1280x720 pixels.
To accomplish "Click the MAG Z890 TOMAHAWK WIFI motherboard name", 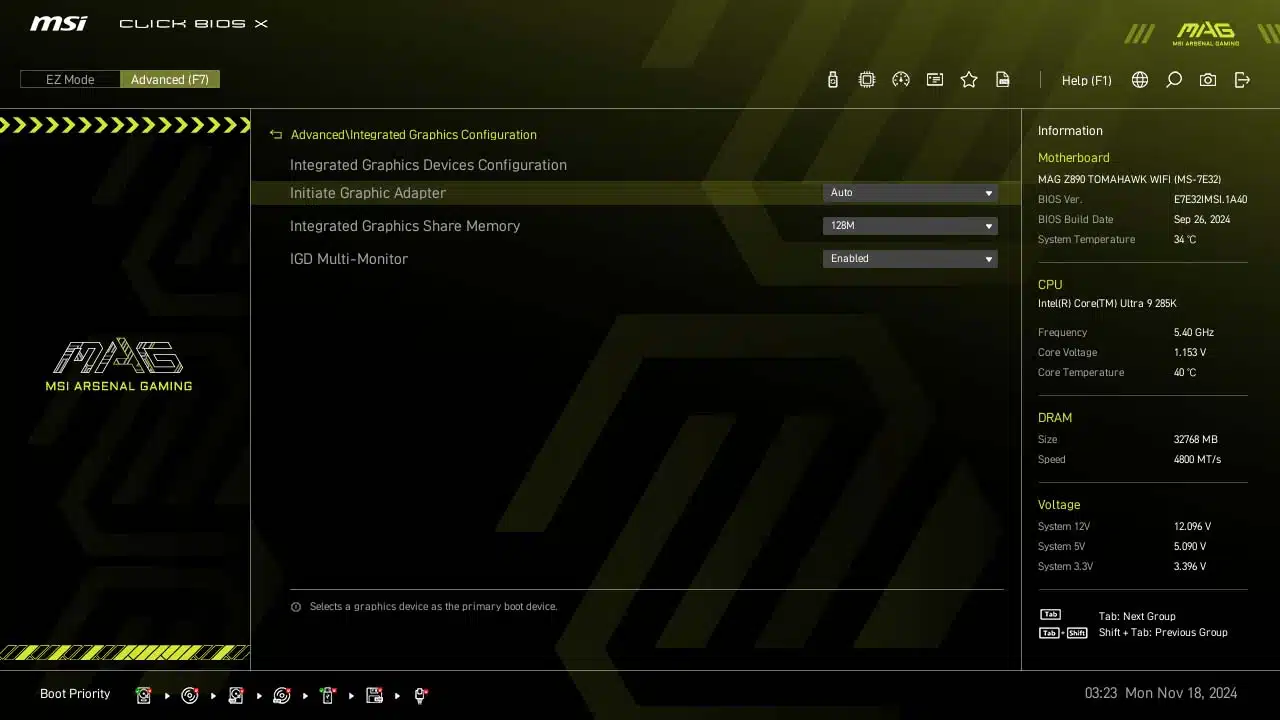I will (x=1129, y=179).
